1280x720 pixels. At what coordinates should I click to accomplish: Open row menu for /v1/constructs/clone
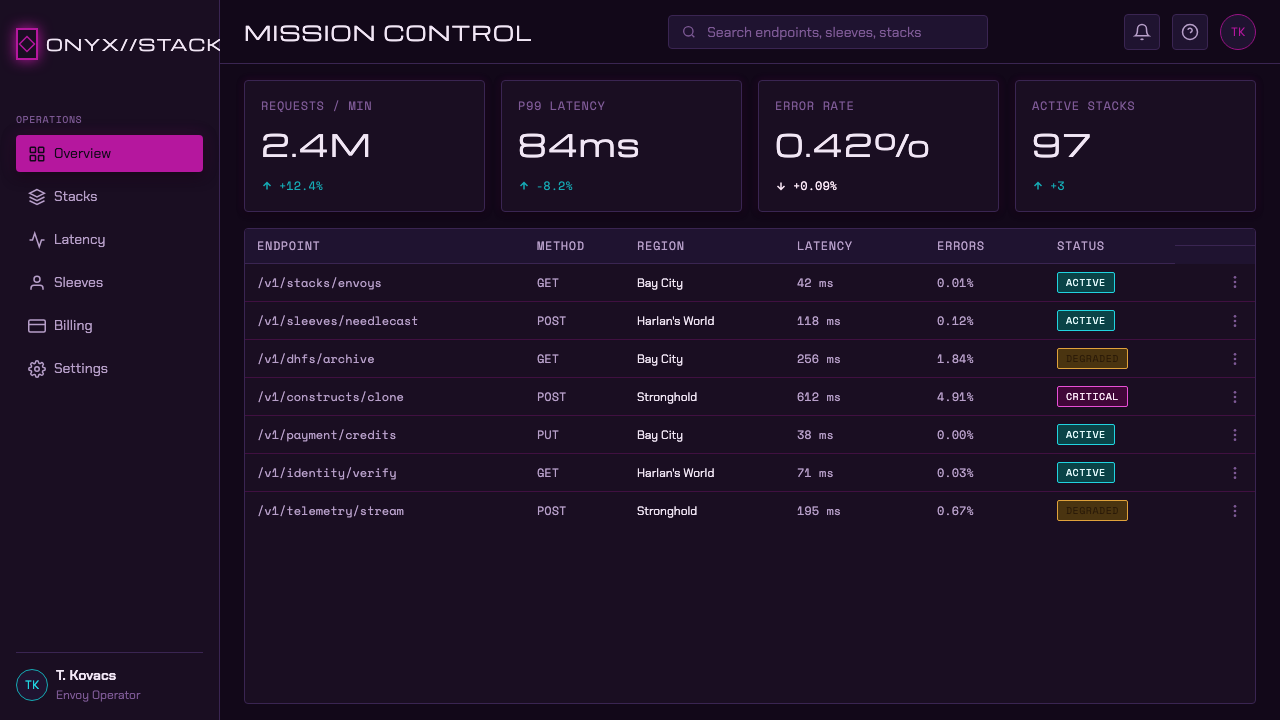(x=1235, y=397)
